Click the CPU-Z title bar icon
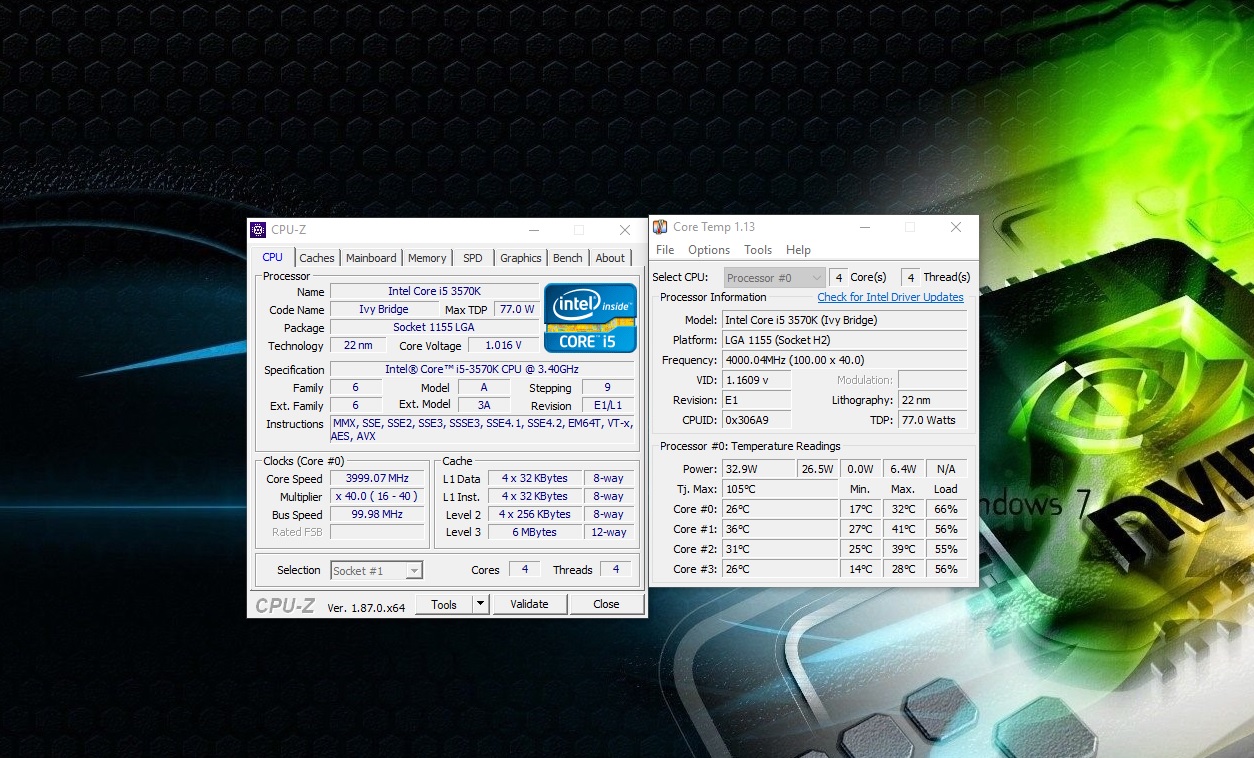This screenshot has height=758, width=1254. click(x=258, y=230)
